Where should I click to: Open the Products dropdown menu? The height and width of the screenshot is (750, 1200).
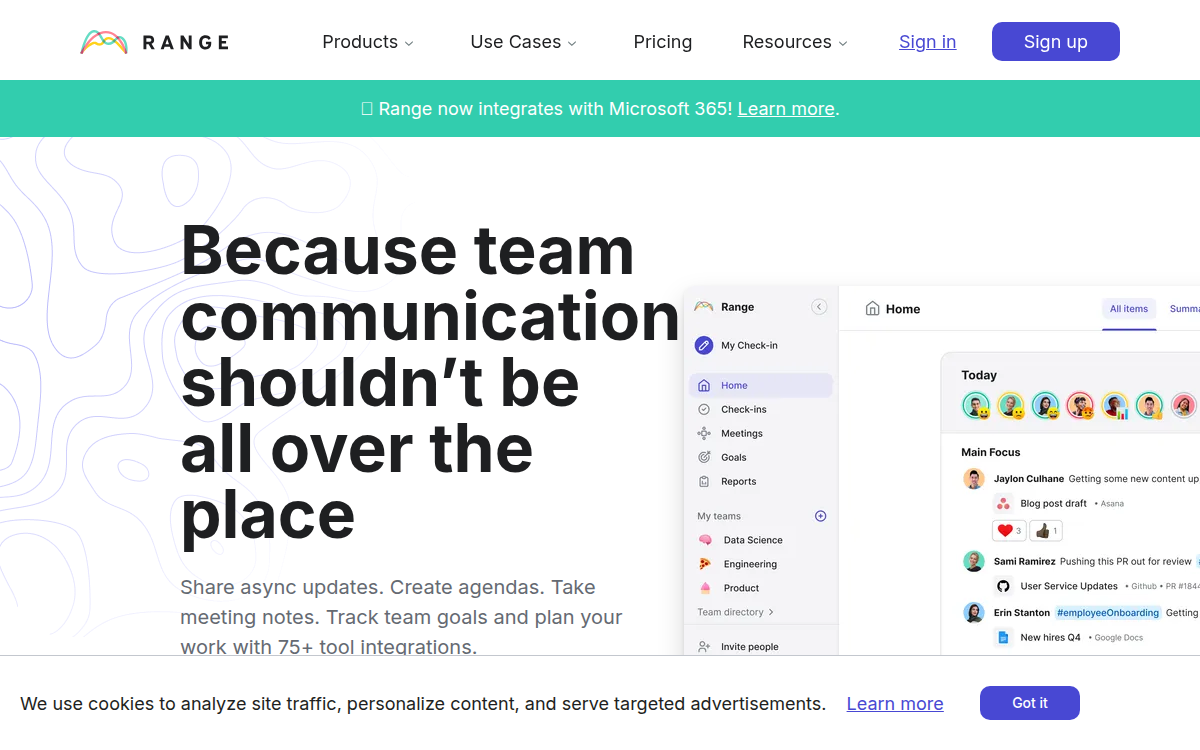(367, 42)
